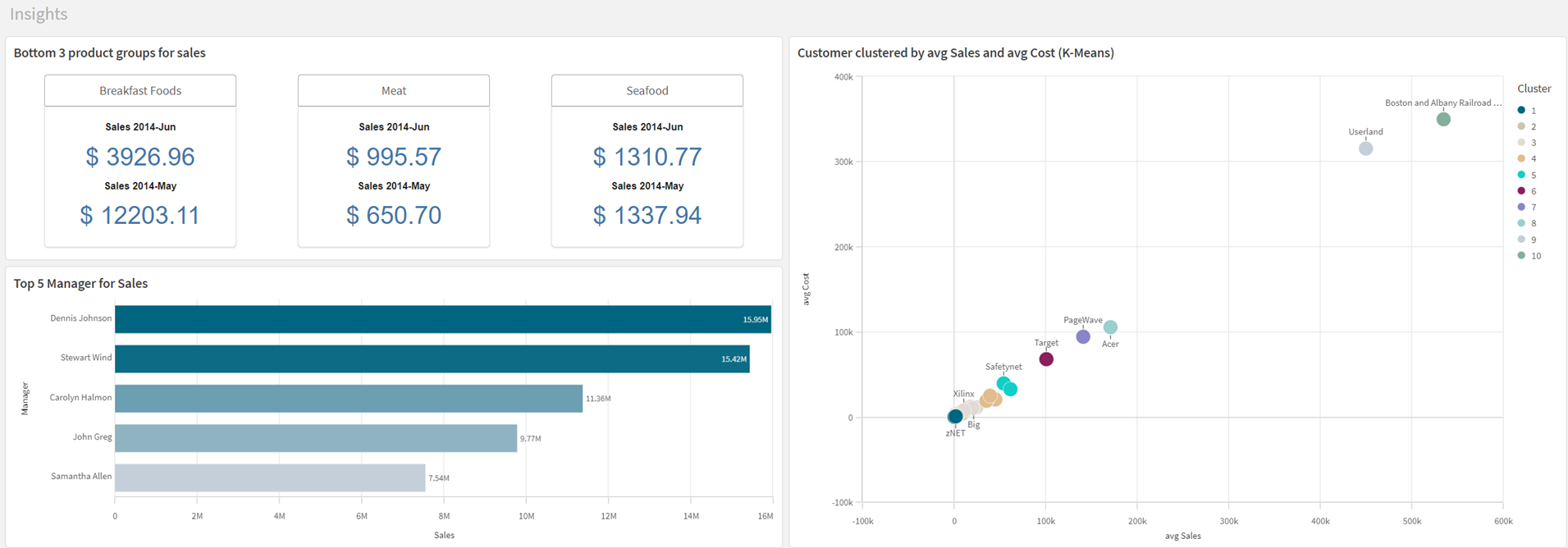Screen dimensions: 1568x548
Task: Select the Stewart Wind bar in chart
Action: tap(432, 358)
